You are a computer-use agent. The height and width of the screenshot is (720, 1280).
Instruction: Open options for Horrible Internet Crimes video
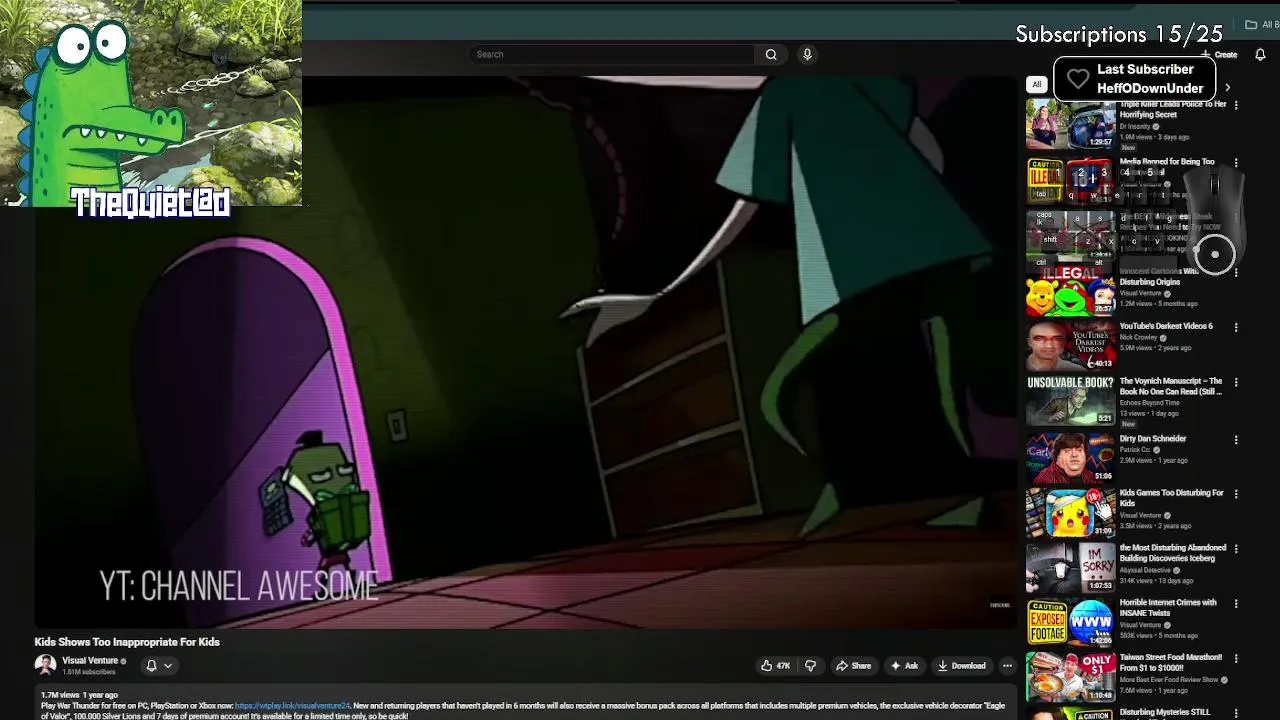click(x=1236, y=604)
